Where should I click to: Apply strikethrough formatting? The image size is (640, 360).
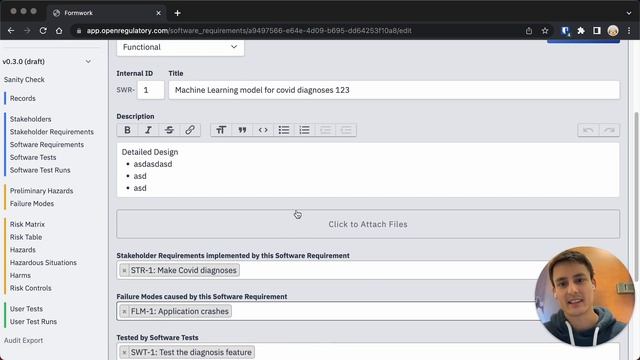pos(169,130)
